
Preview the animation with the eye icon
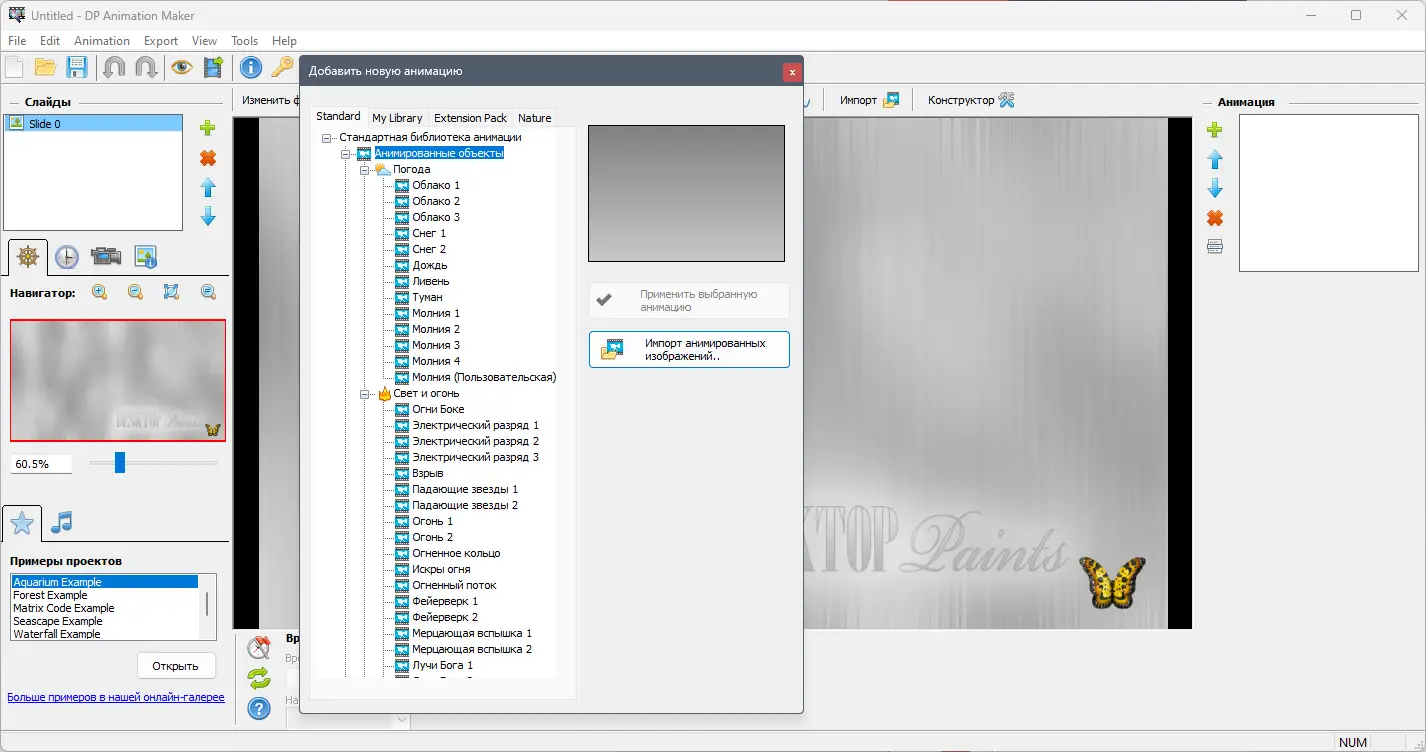point(181,67)
